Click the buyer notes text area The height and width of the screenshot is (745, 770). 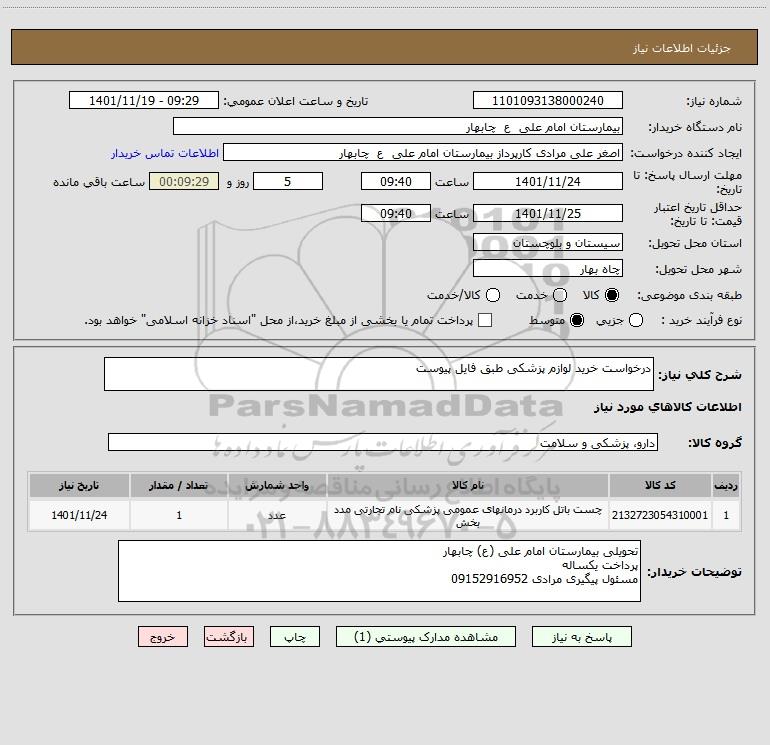tap(379, 571)
